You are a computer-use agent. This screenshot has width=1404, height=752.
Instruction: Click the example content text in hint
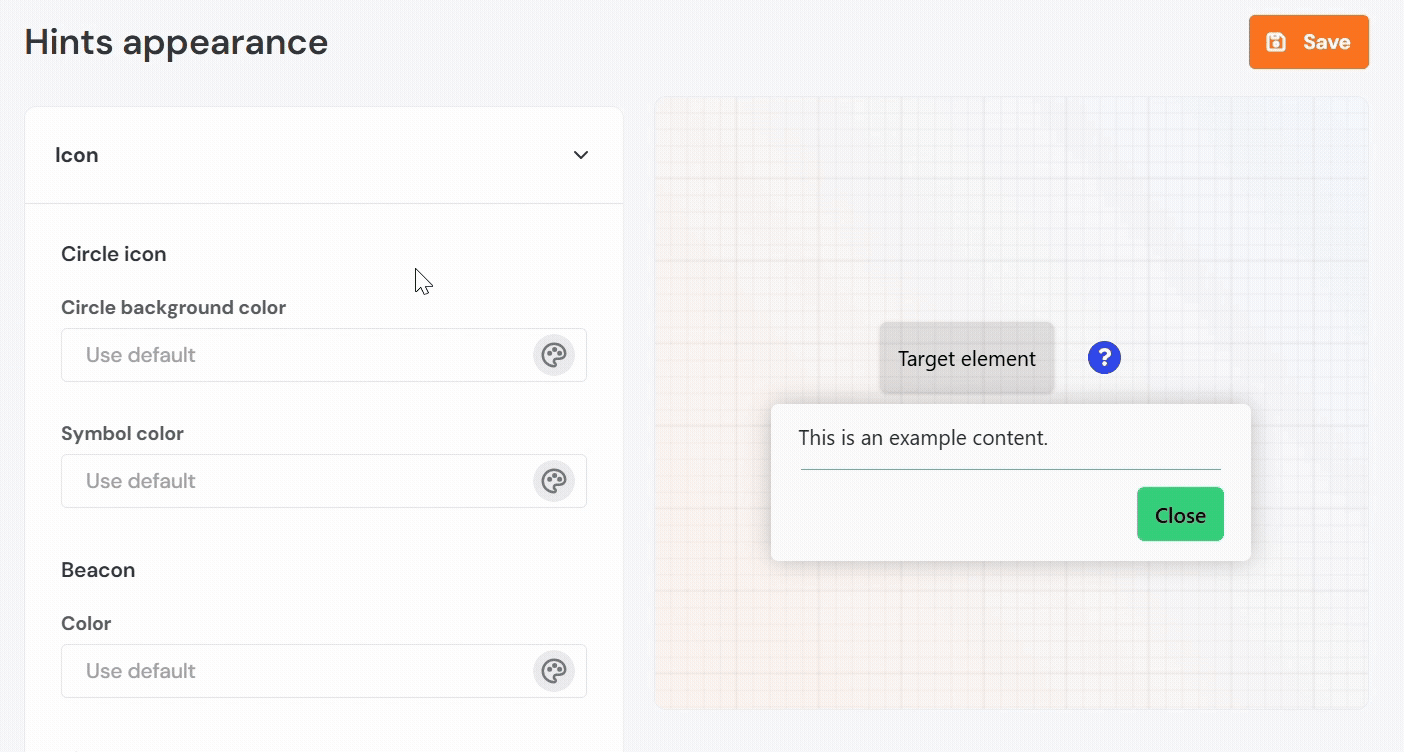pyautogui.click(x=923, y=438)
